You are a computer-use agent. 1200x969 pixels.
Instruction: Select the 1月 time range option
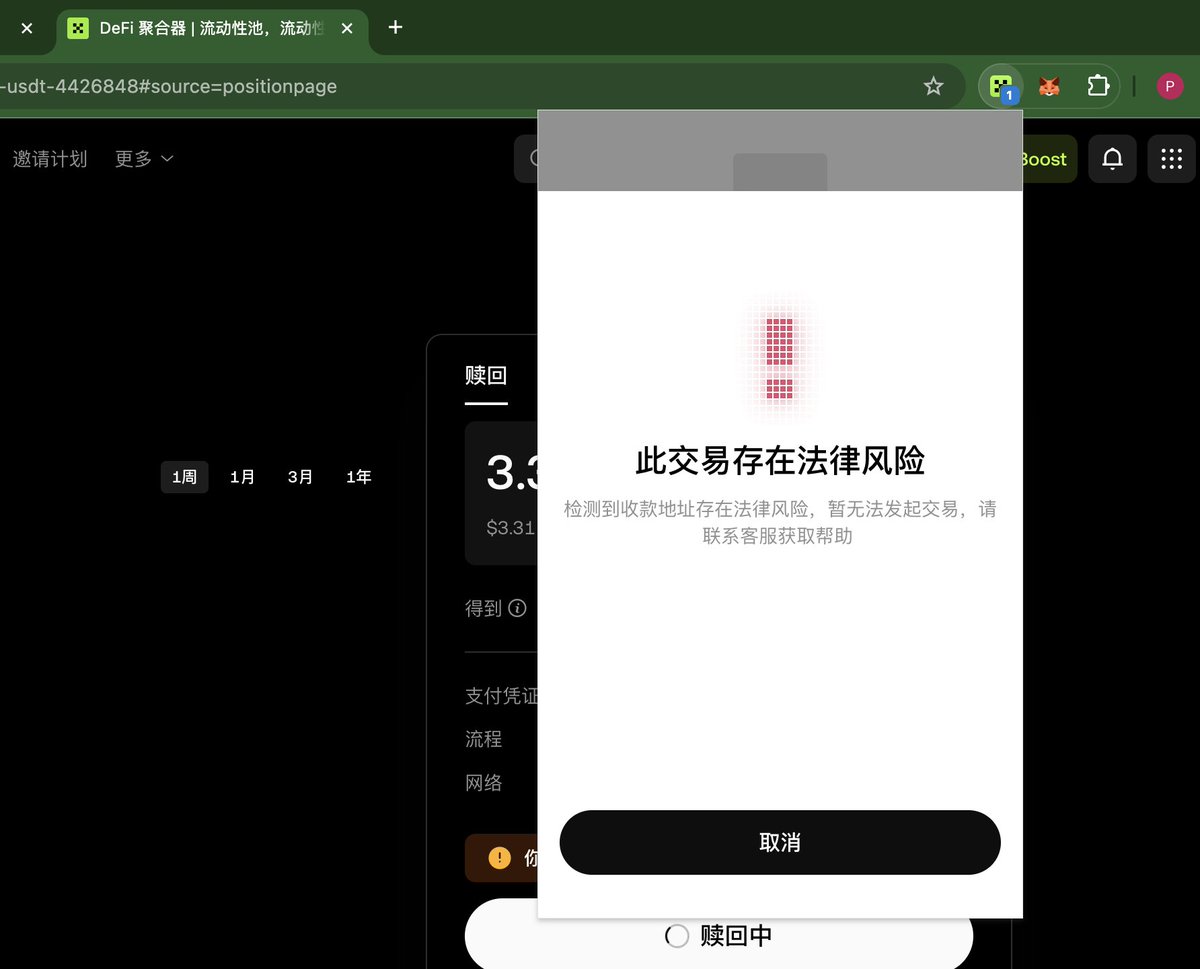[242, 477]
